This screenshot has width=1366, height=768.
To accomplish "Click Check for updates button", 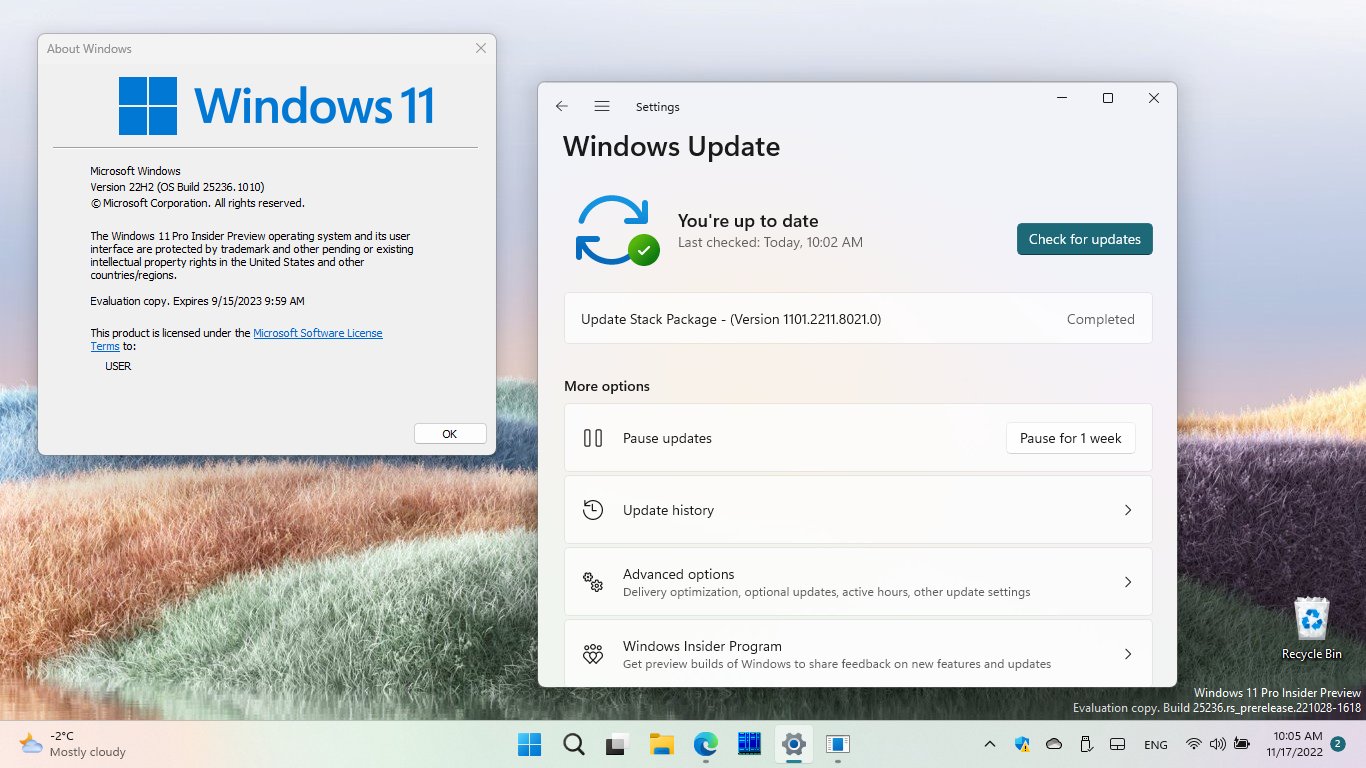I will [1085, 239].
